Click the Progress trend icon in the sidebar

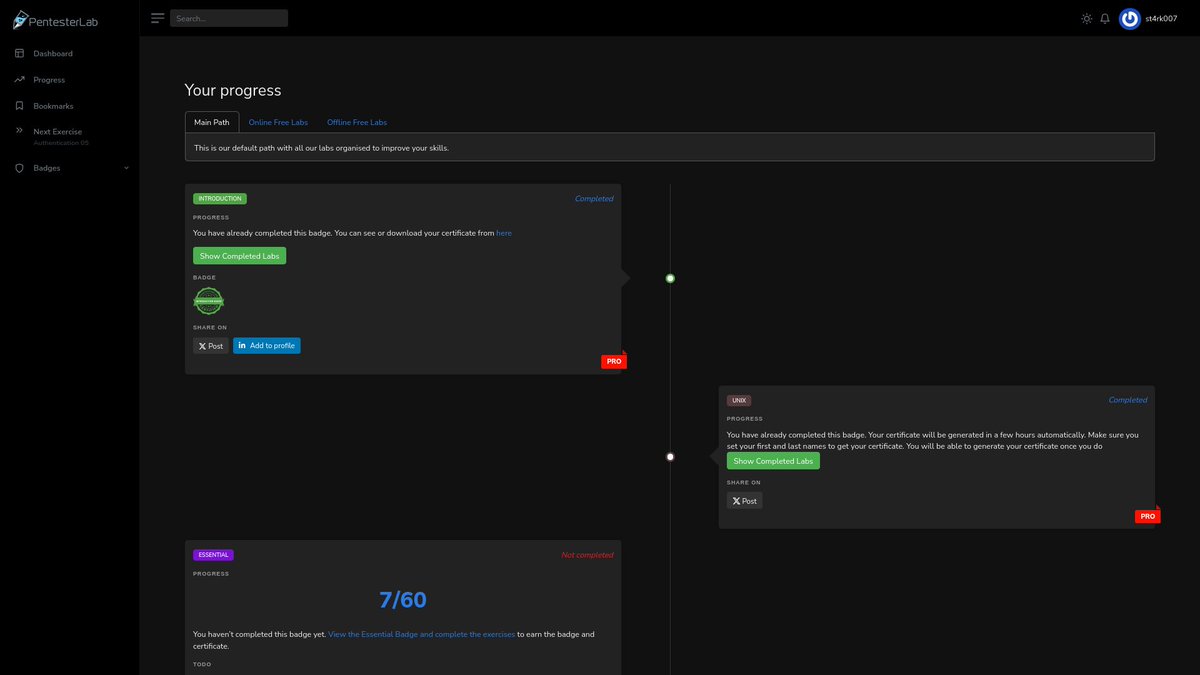click(x=19, y=79)
